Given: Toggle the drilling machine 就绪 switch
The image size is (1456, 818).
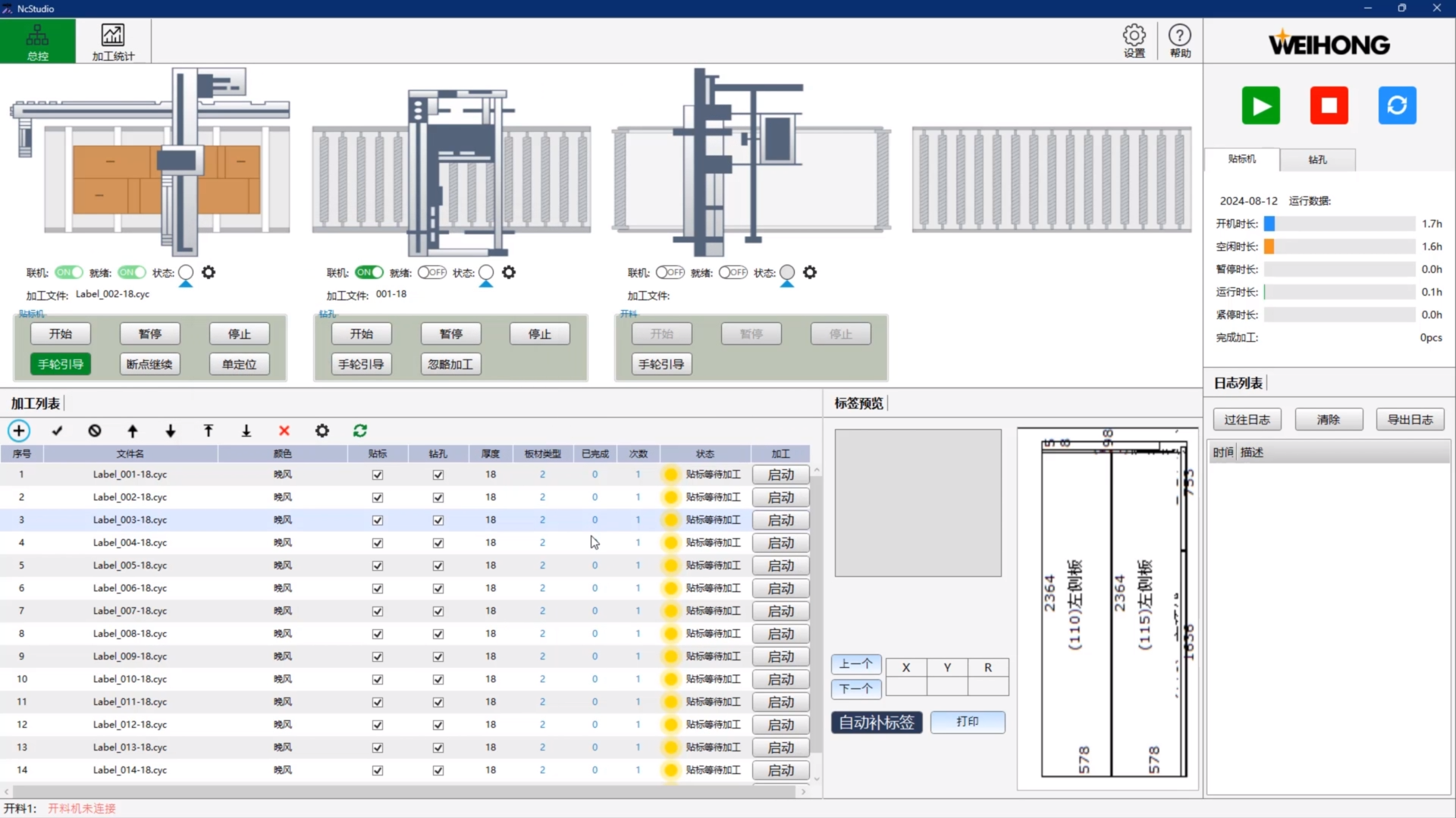Looking at the screenshot, I should point(432,272).
